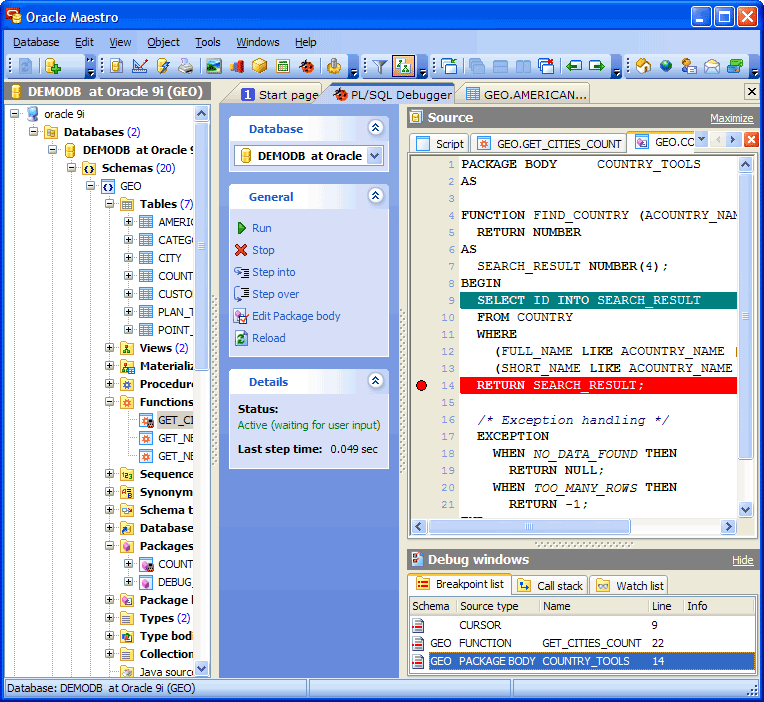Switch to the GEO.AMERICAN... tab

[526, 95]
